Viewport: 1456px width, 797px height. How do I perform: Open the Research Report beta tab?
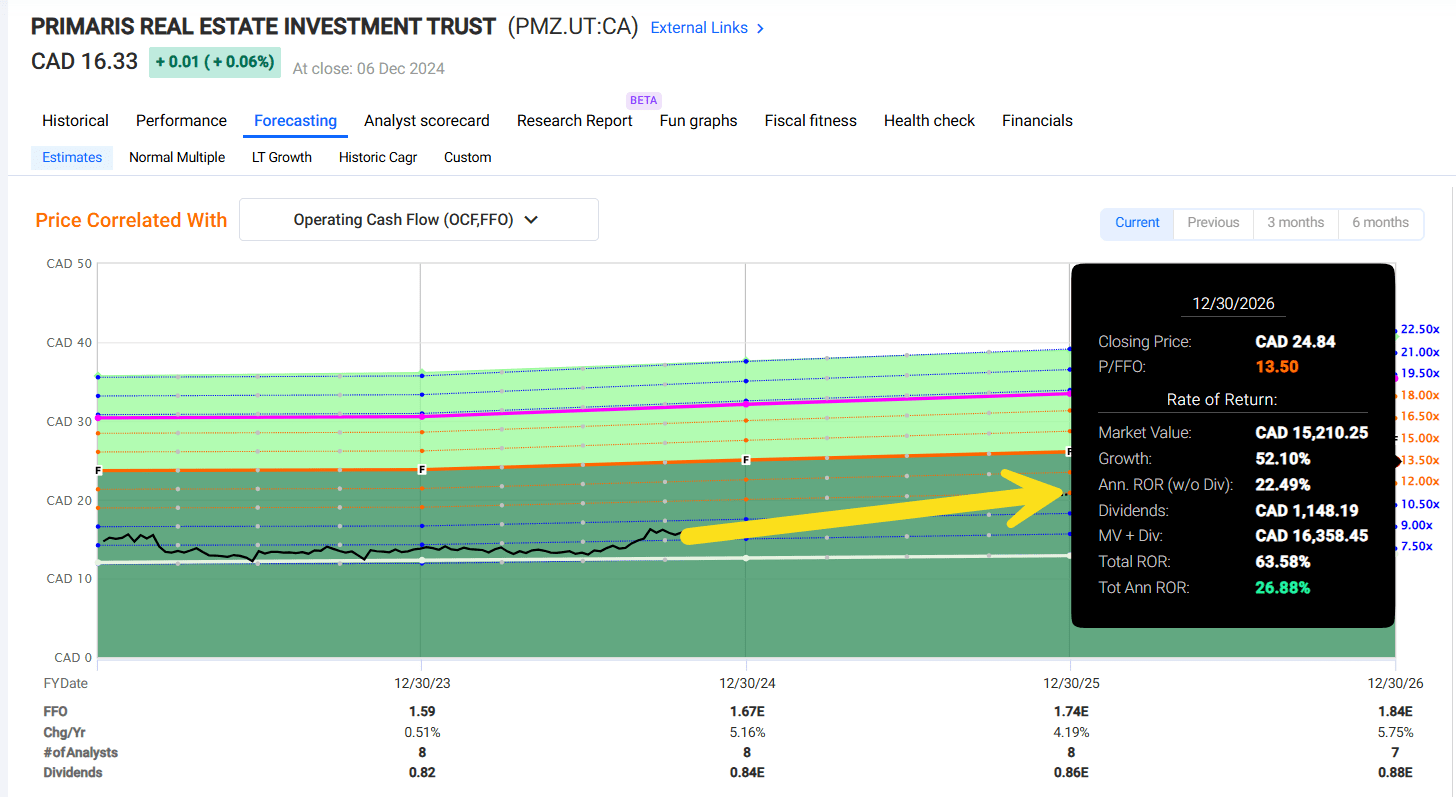pyautogui.click(x=574, y=120)
